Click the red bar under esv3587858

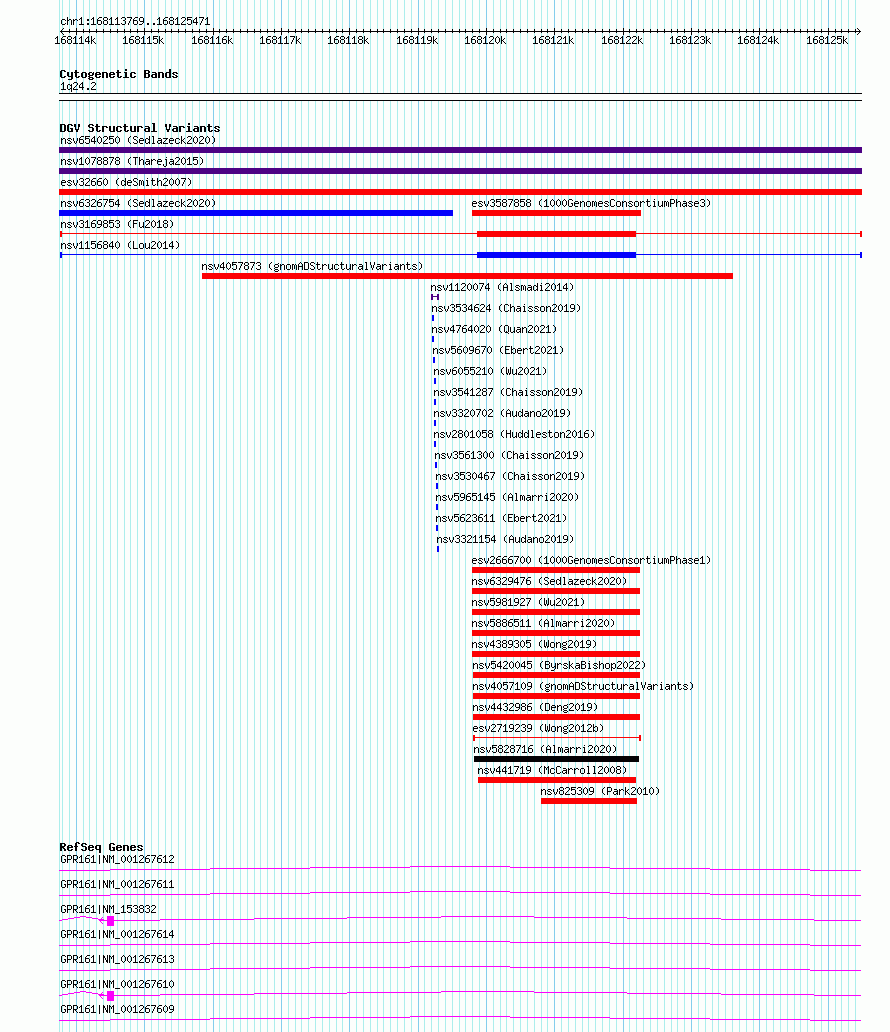point(556,213)
